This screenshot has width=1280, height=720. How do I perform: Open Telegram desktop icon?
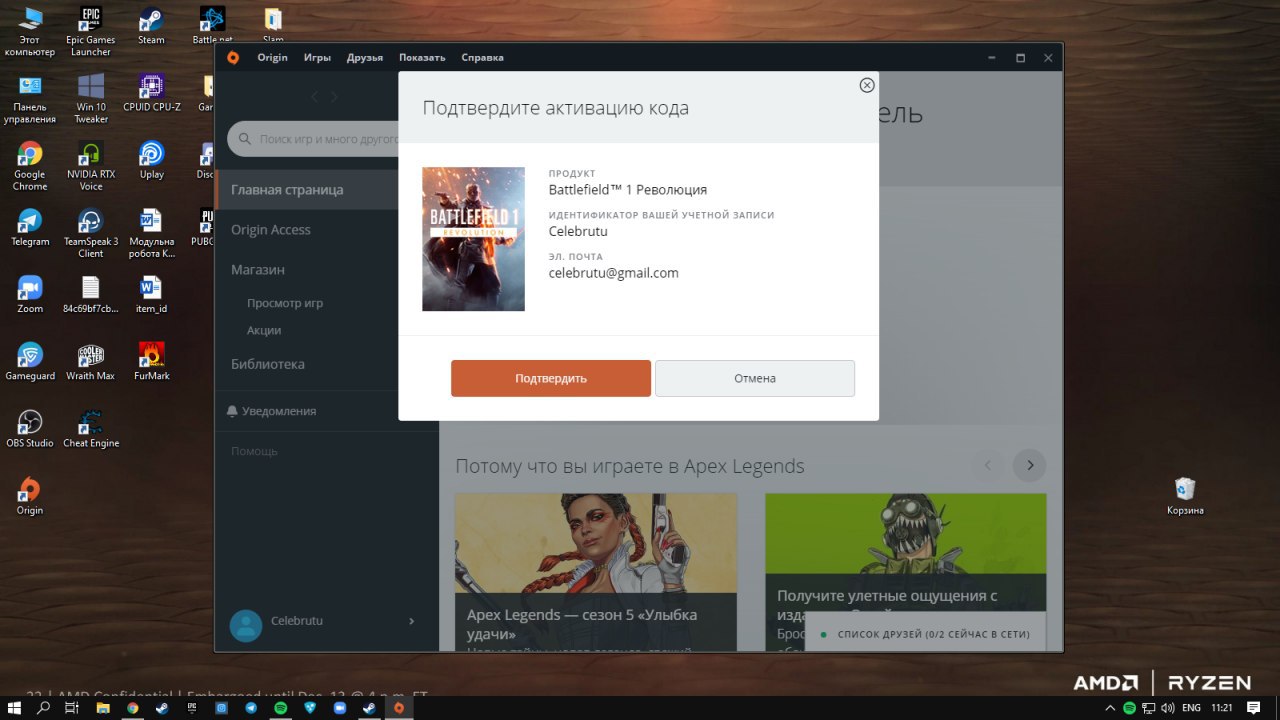pyautogui.click(x=30, y=228)
